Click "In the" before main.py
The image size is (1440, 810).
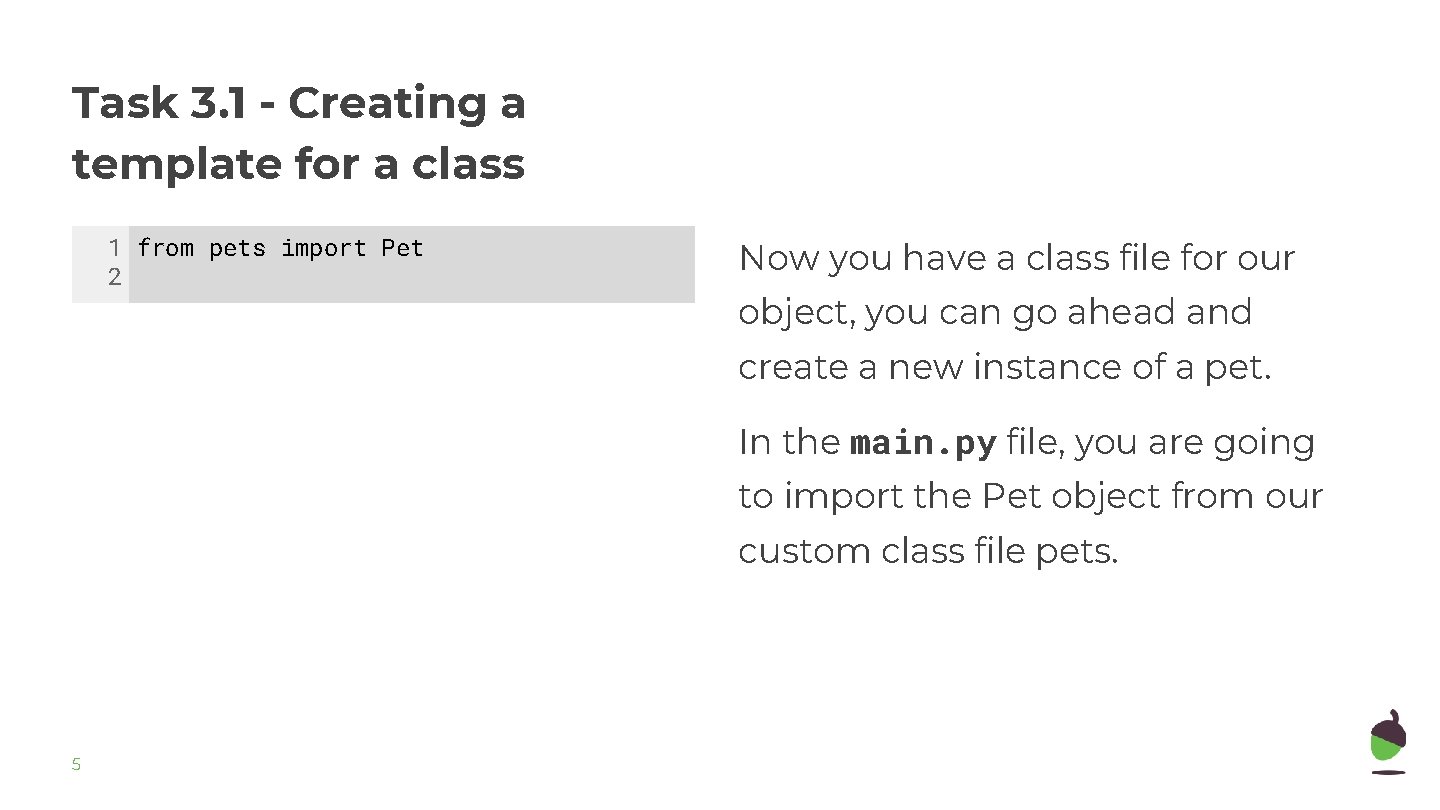[x=789, y=442]
